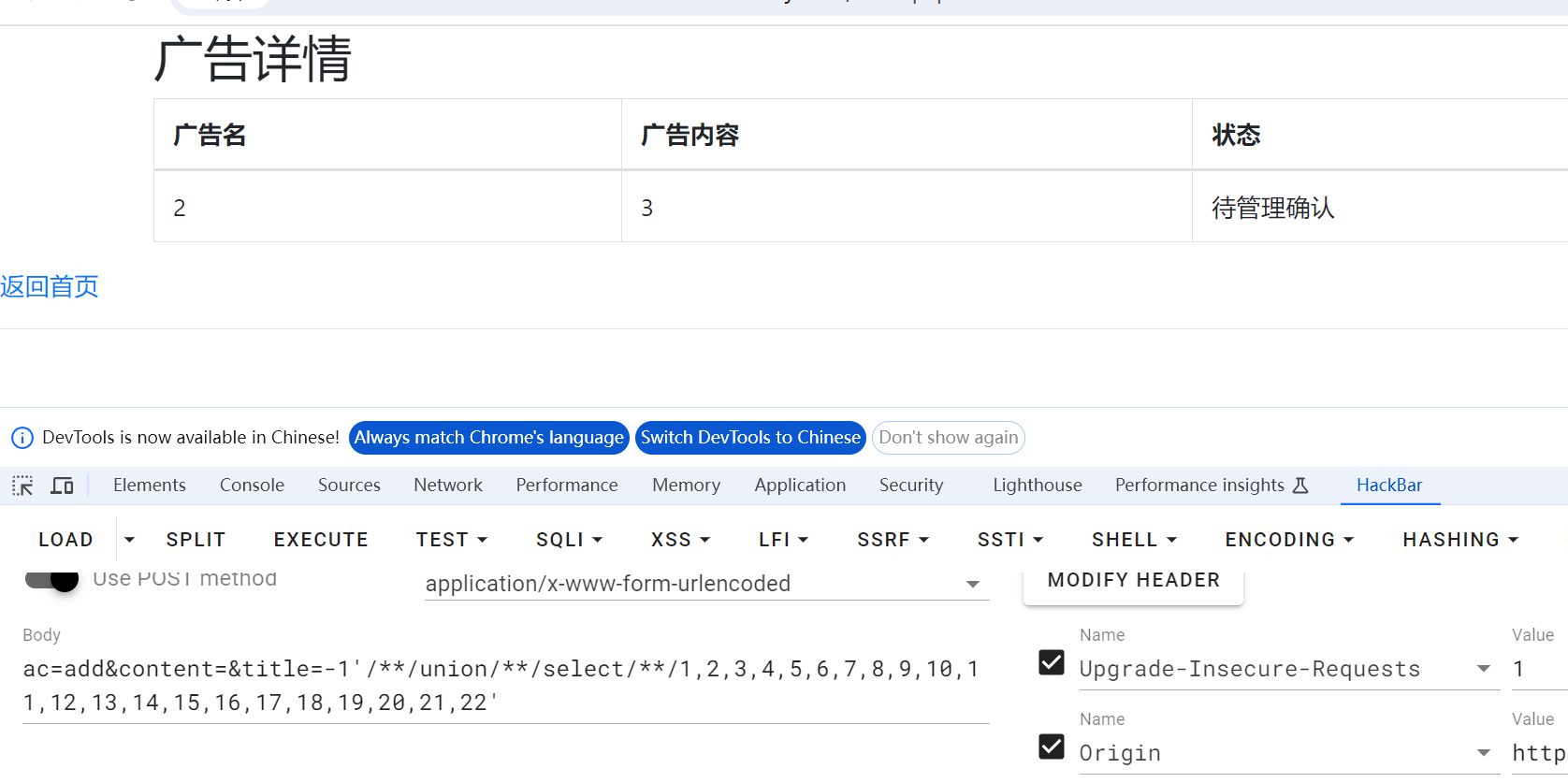1568x783 pixels.
Task: Click into the Body payload text field
Action: coord(505,686)
